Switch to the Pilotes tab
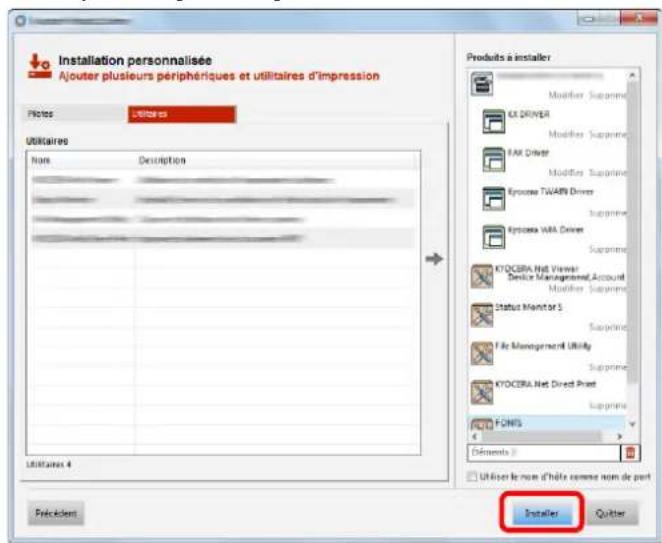The height and width of the screenshot is (543, 662). point(74,114)
